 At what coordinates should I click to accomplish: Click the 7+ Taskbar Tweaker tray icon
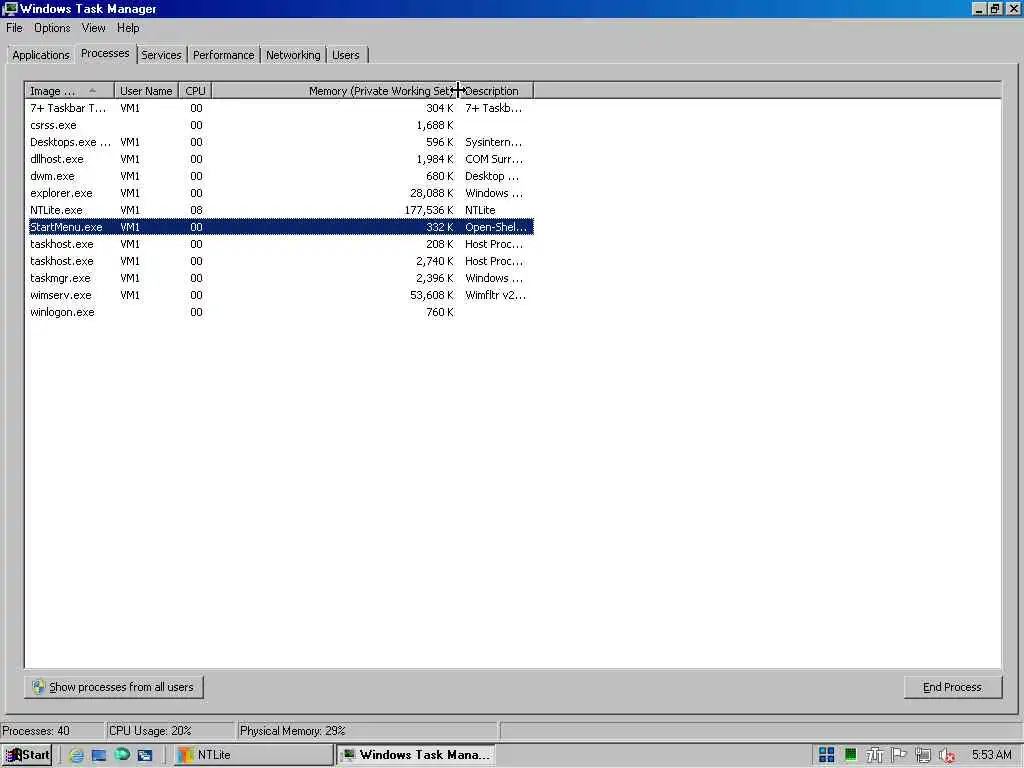coord(874,755)
